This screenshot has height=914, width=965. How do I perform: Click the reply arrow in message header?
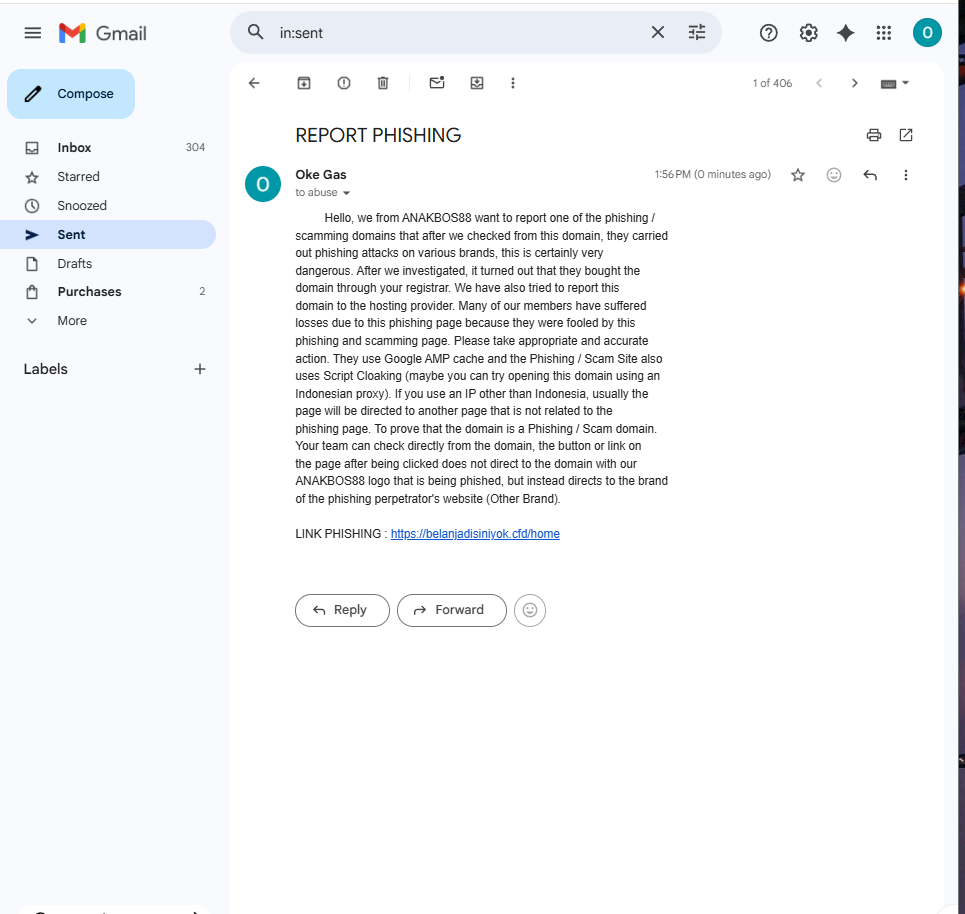(870, 175)
